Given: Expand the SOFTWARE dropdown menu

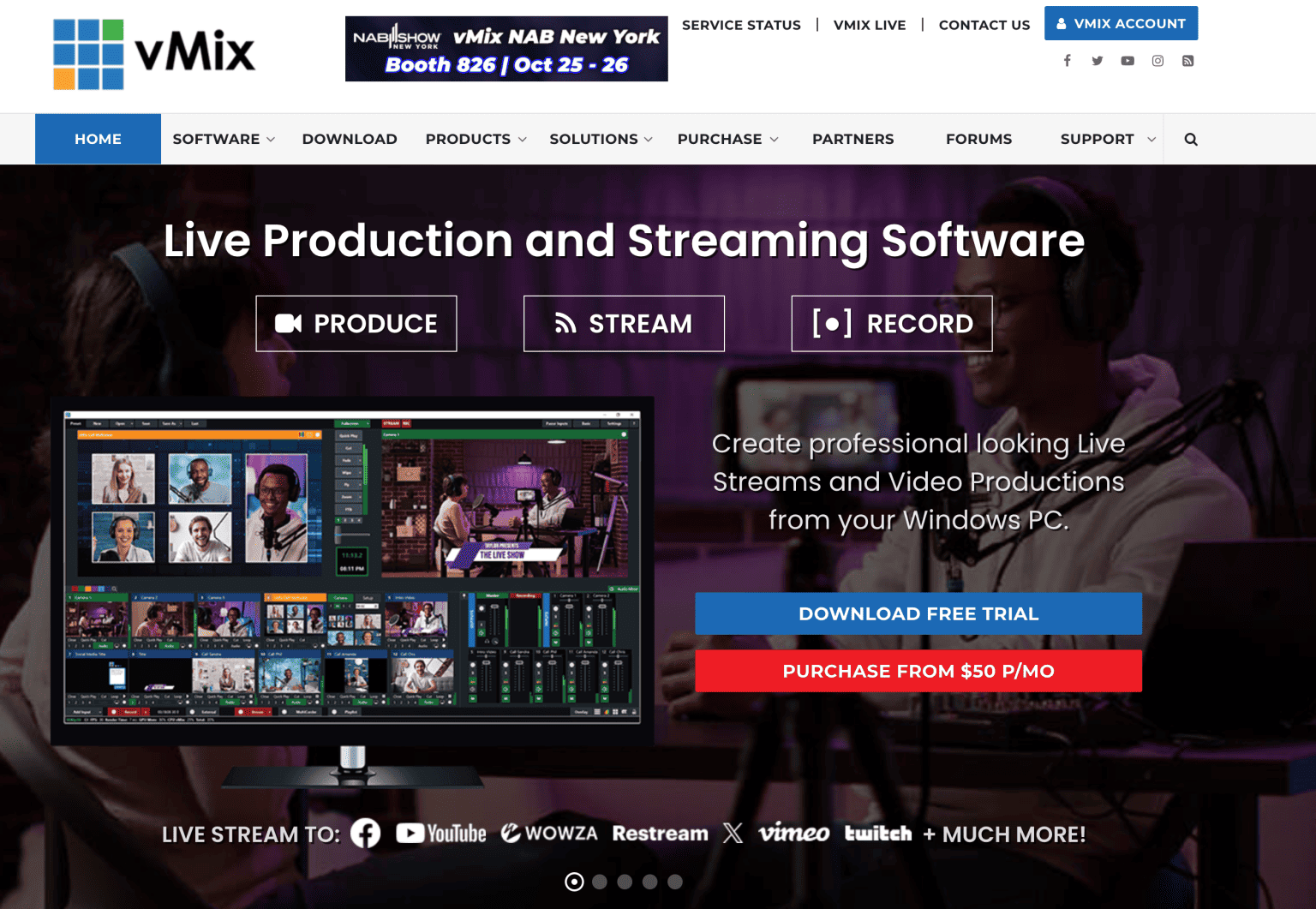Looking at the screenshot, I should click(x=221, y=138).
